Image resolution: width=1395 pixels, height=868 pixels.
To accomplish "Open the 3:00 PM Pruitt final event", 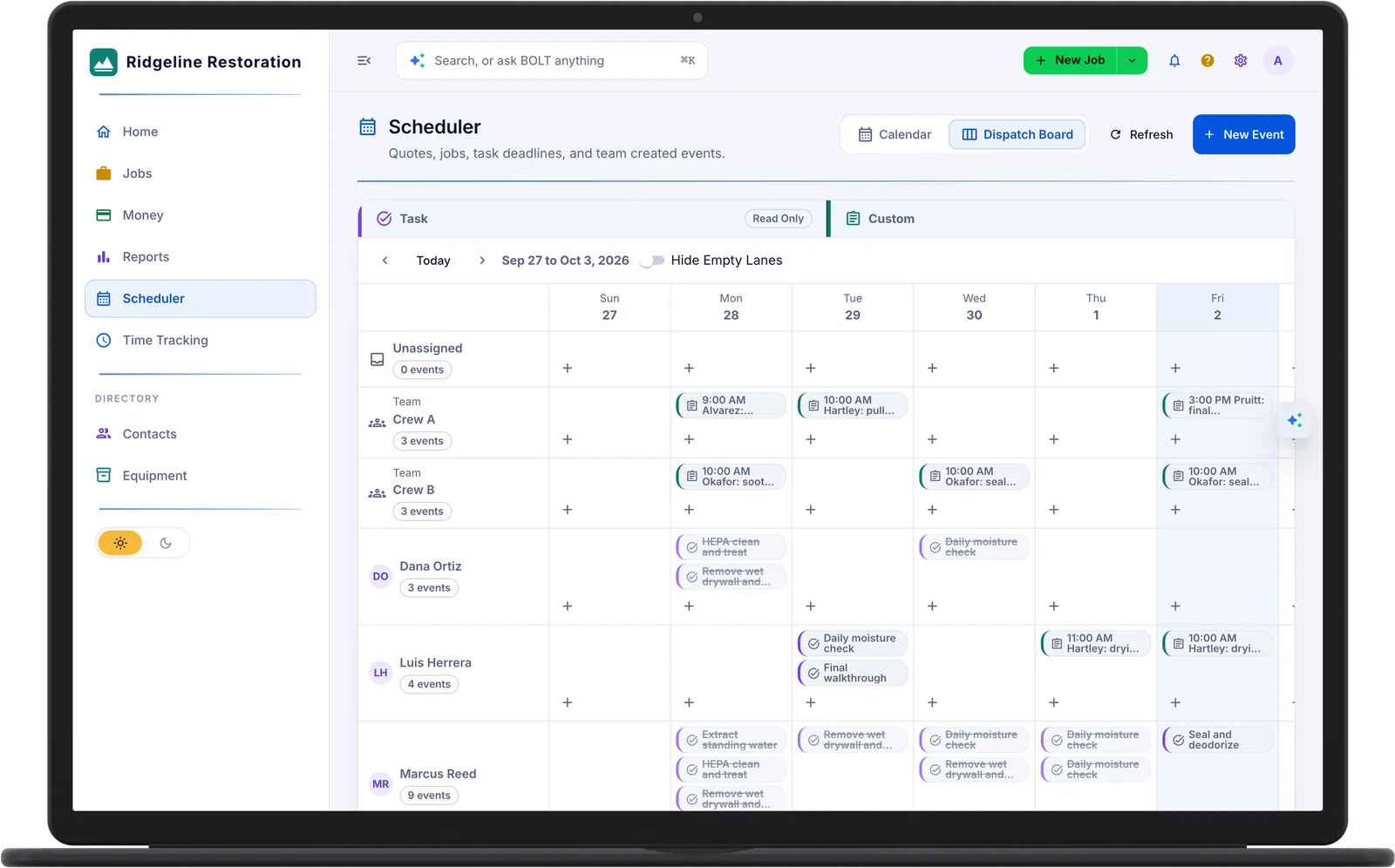I will 1217,405.
